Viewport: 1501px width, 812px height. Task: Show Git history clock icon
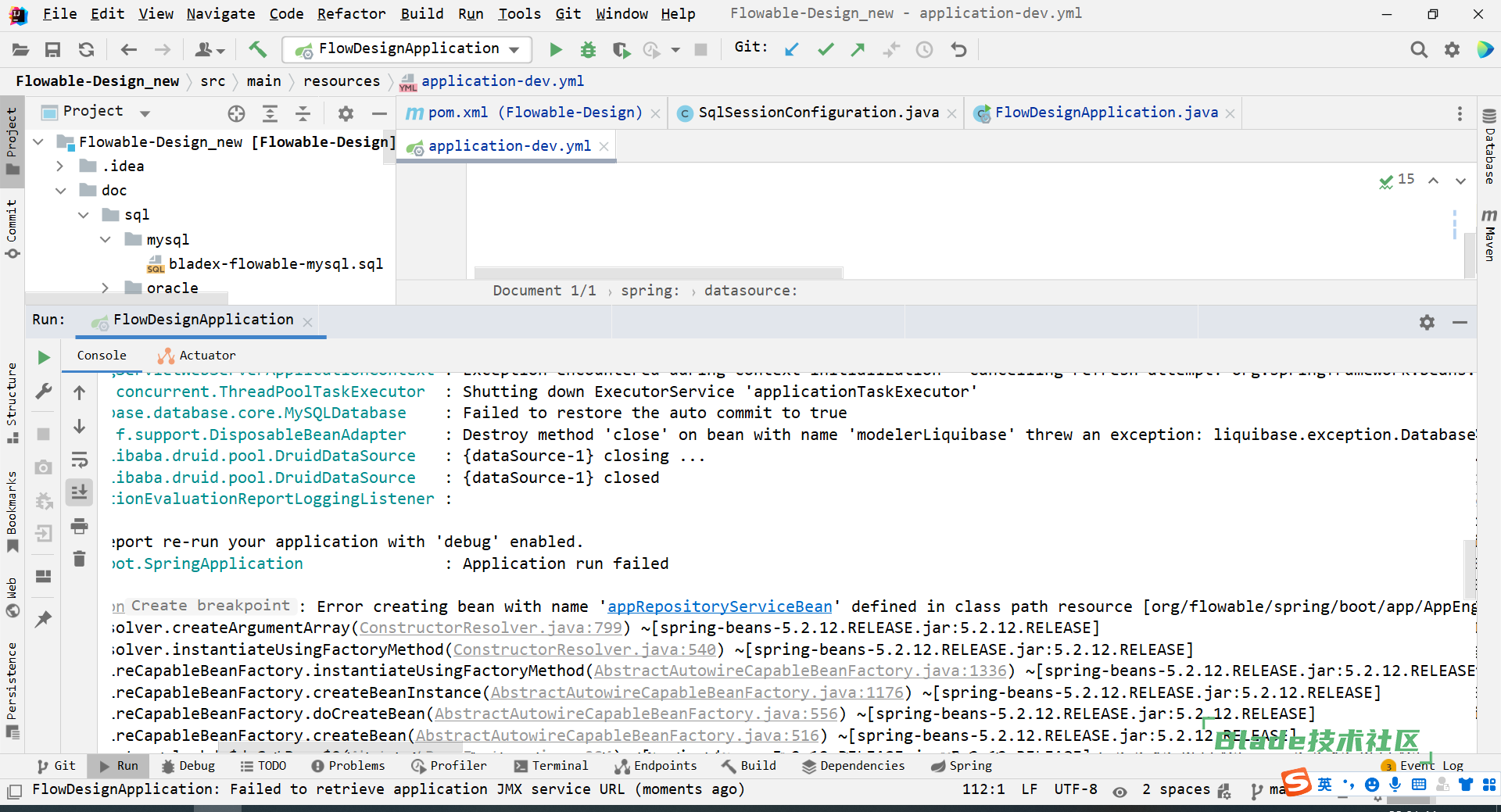coord(924,49)
